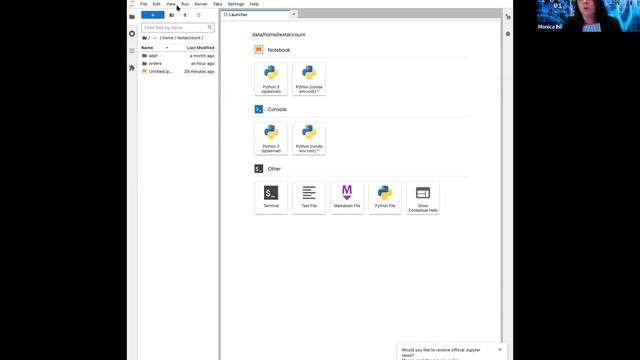Sort files by Name column
The height and width of the screenshot is (360, 640).
point(147,48)
